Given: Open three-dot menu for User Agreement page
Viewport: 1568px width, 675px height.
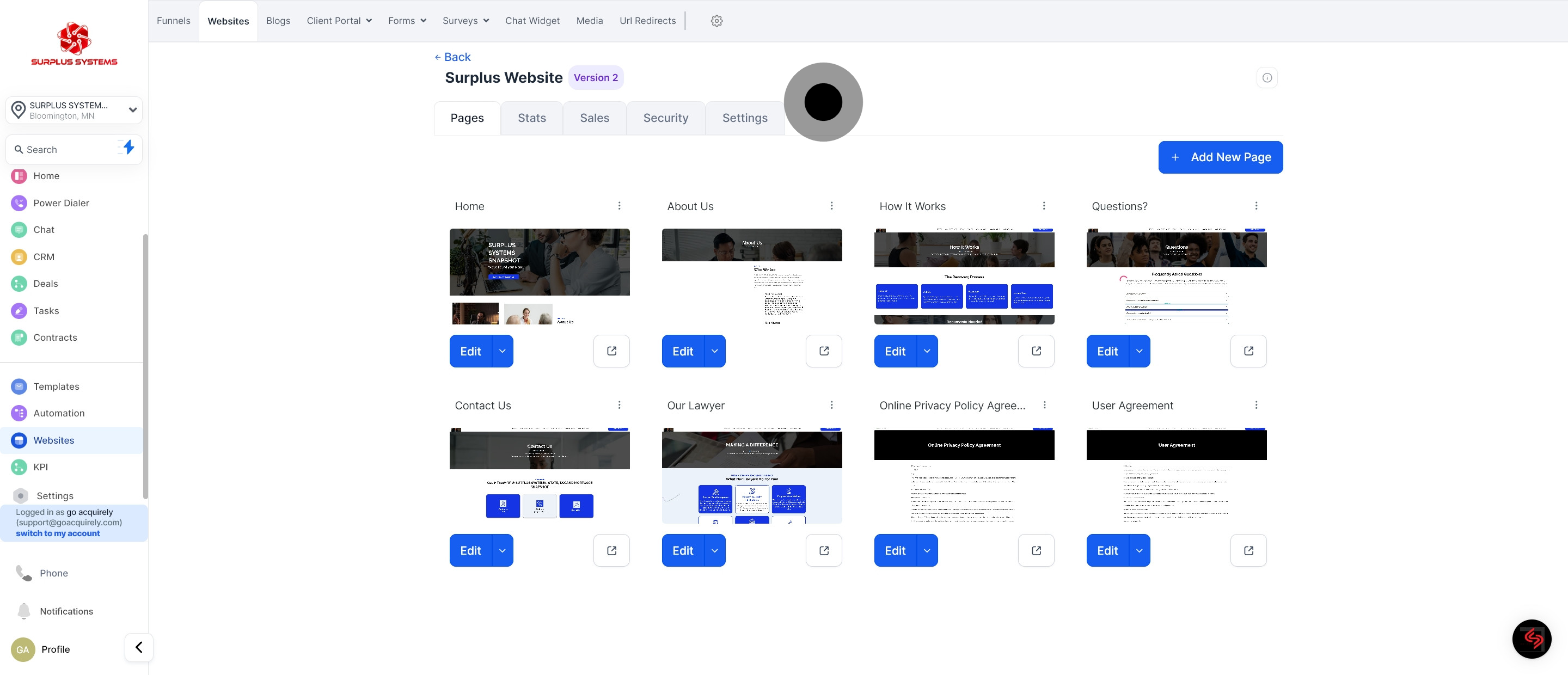Looking at the screenshot, I should tap(1255, 406).
